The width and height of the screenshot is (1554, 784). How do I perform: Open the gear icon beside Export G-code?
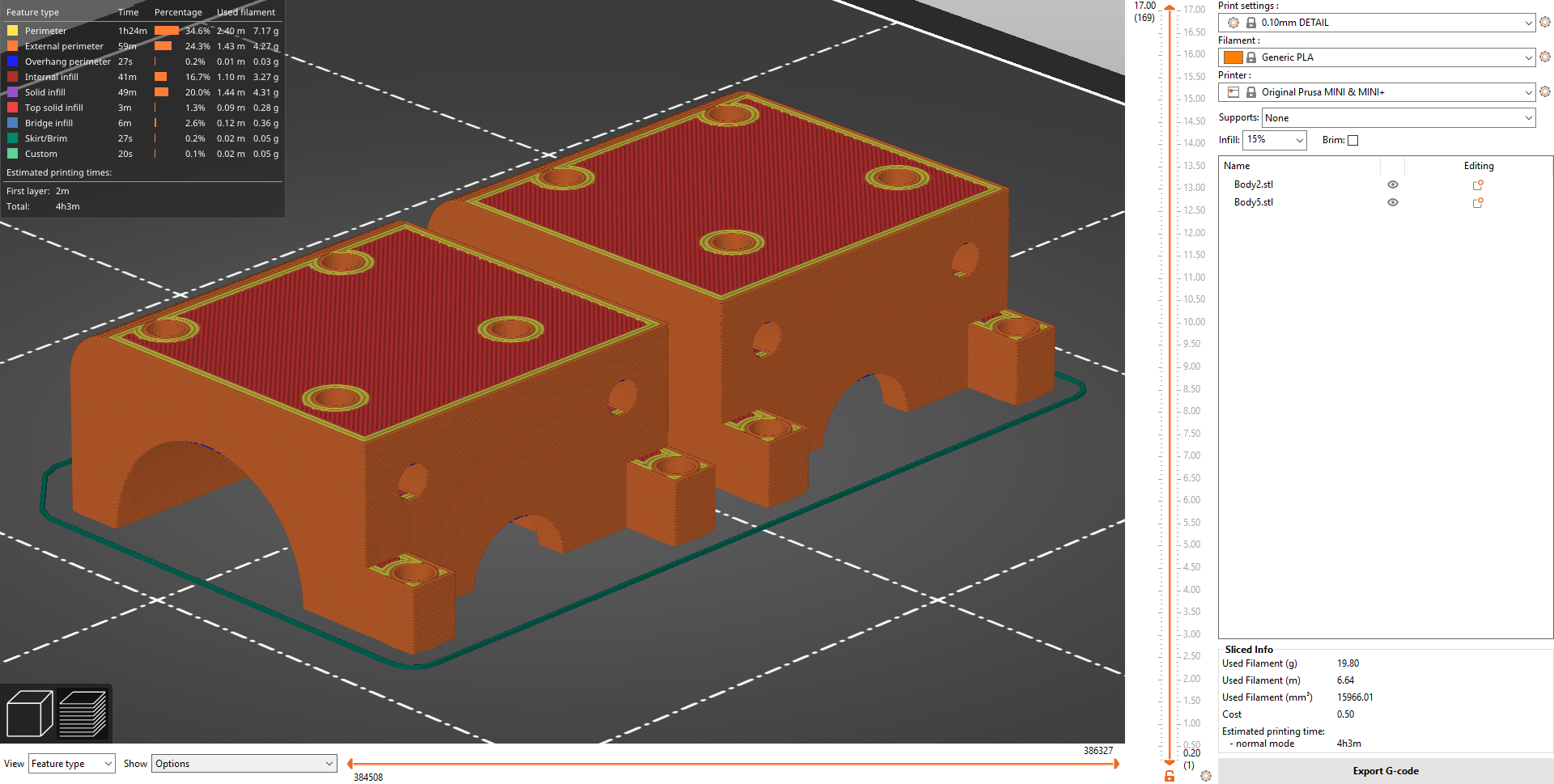tap(1207, 774)
